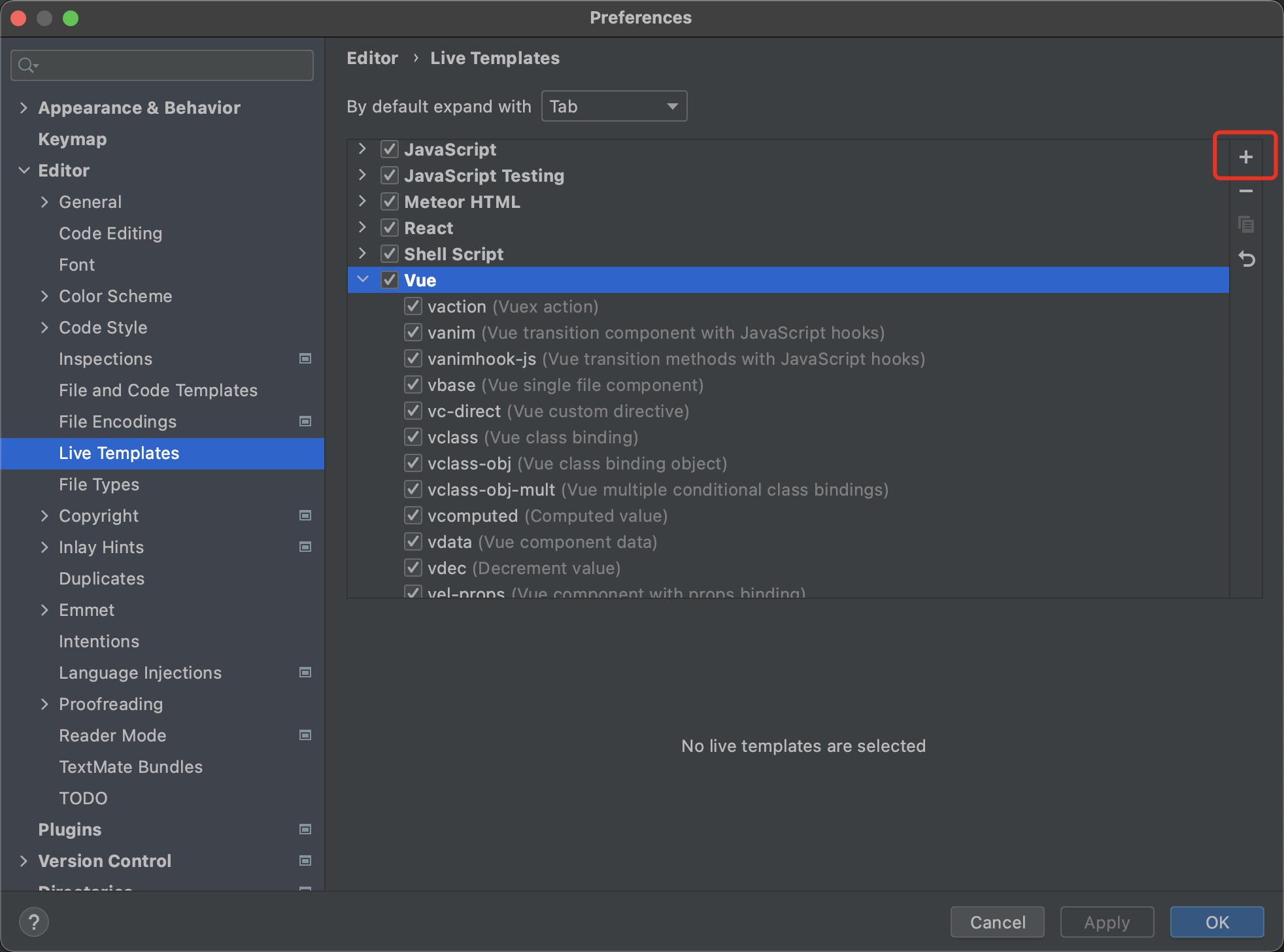The image size is (1284, 952).
Task: Toggle vaction Vuex action checkbox
Action: click(x=413, y=306)
